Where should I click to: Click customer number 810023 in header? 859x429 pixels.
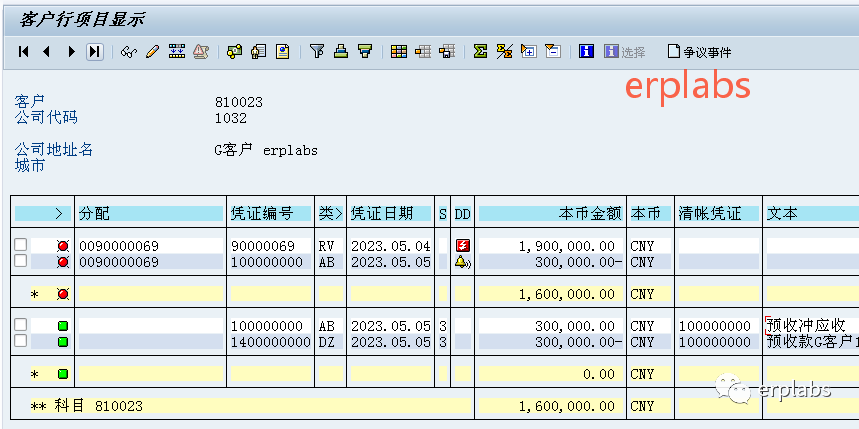tap(239, 102)
